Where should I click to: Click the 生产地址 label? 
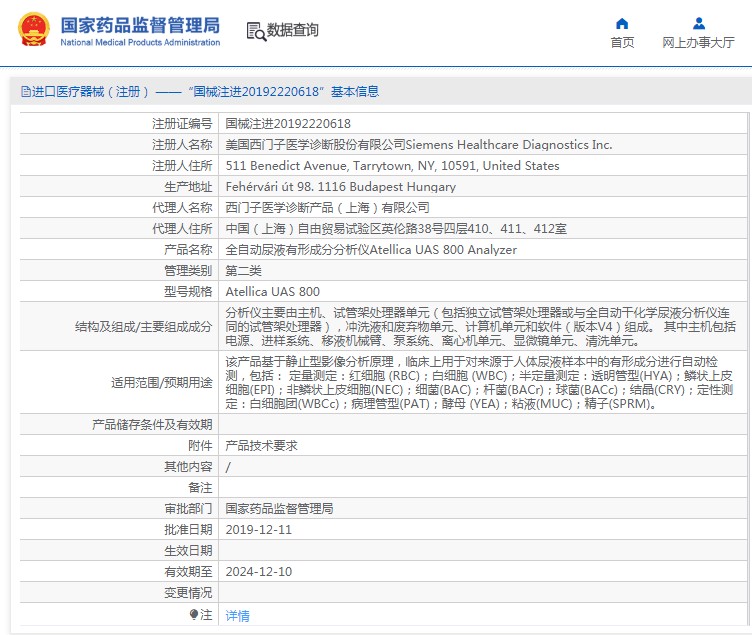tap(188, 187)
